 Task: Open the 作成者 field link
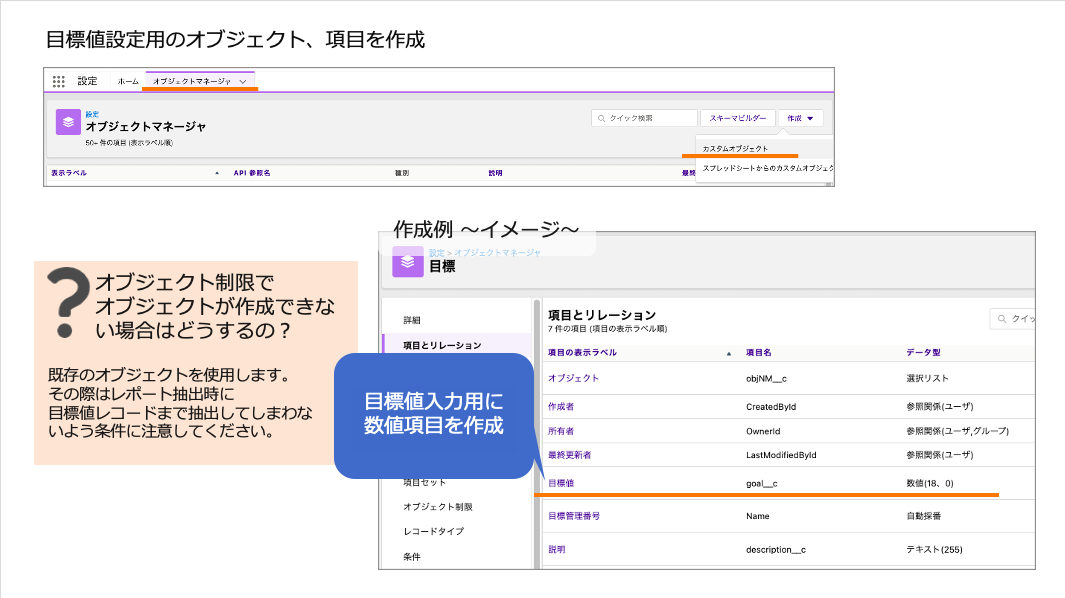pyautogui.click(x=561, y=406)
